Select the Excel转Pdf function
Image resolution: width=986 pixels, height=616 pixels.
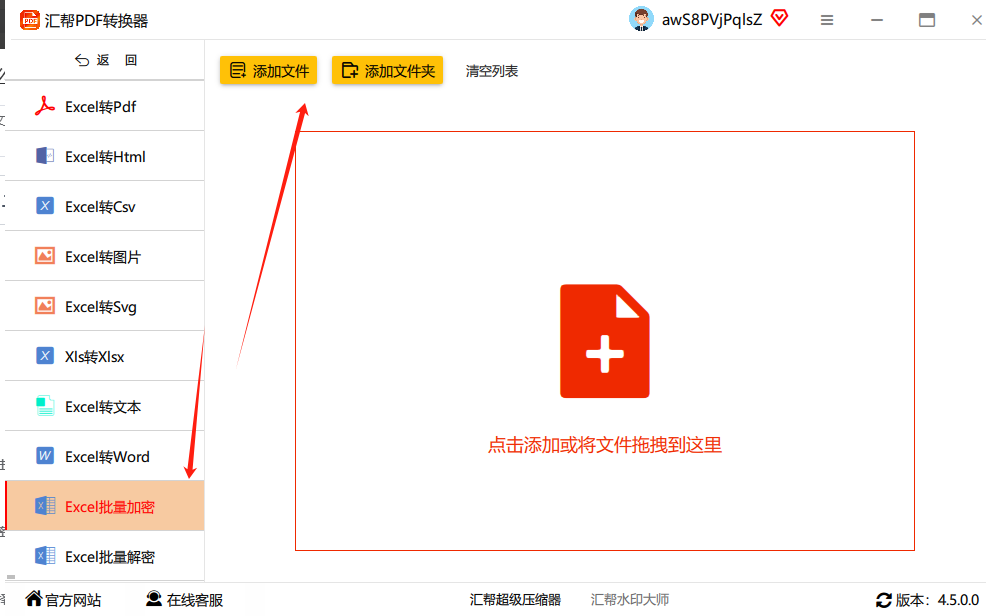(x=104, y=106)
